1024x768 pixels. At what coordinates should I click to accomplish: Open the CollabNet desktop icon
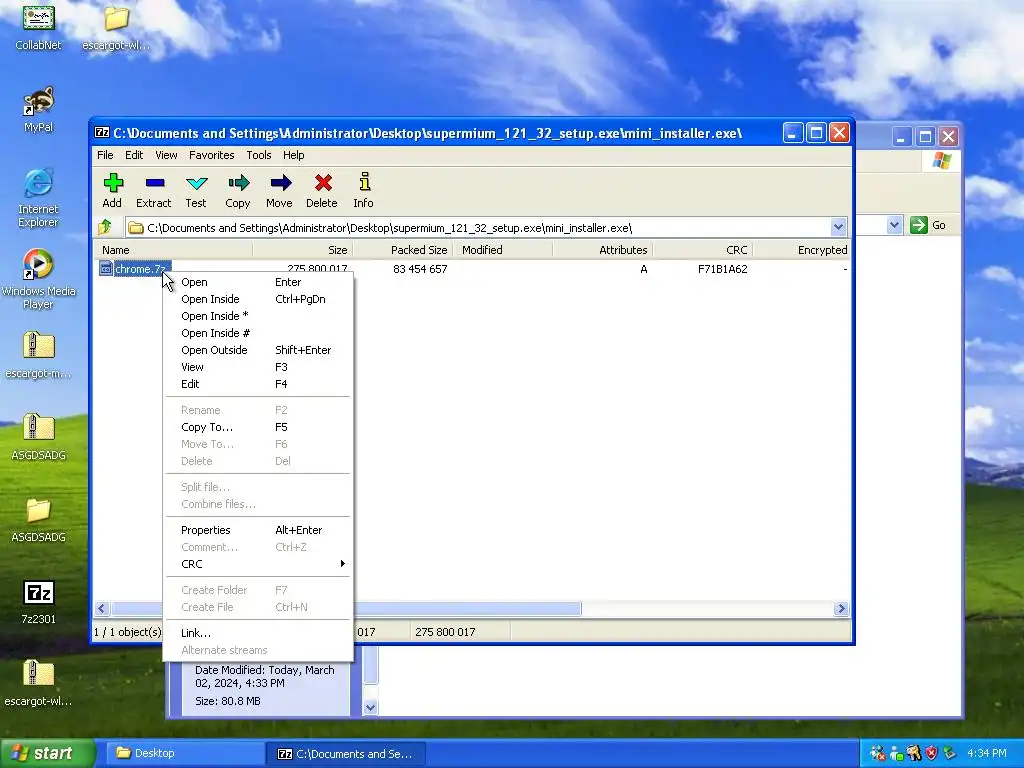pyautogui.click(x=39, y=27)
